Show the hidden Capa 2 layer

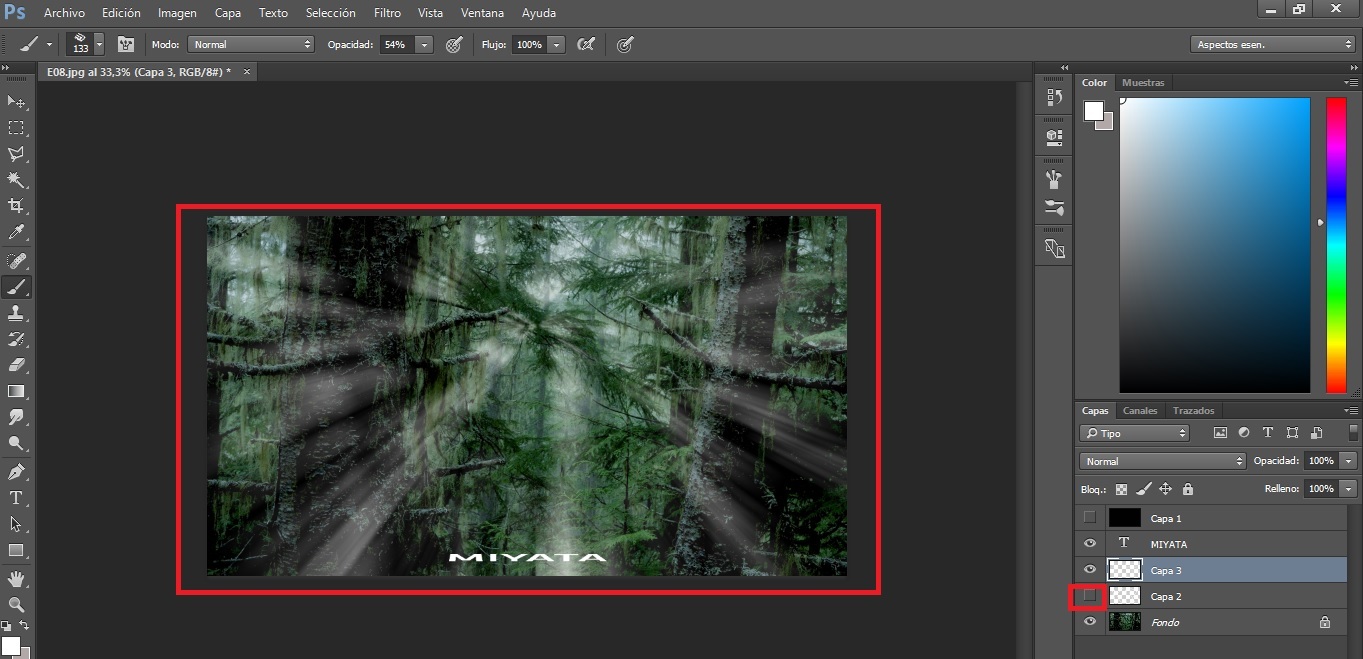coord(1090,596)
